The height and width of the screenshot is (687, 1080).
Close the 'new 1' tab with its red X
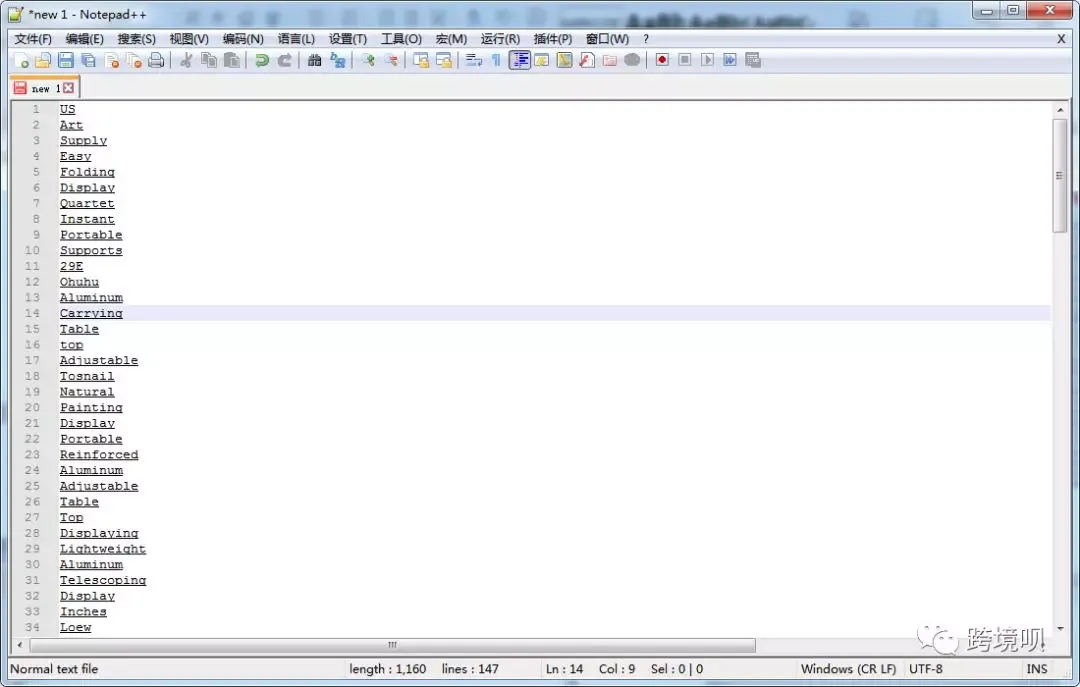click(x=68, y=88)
